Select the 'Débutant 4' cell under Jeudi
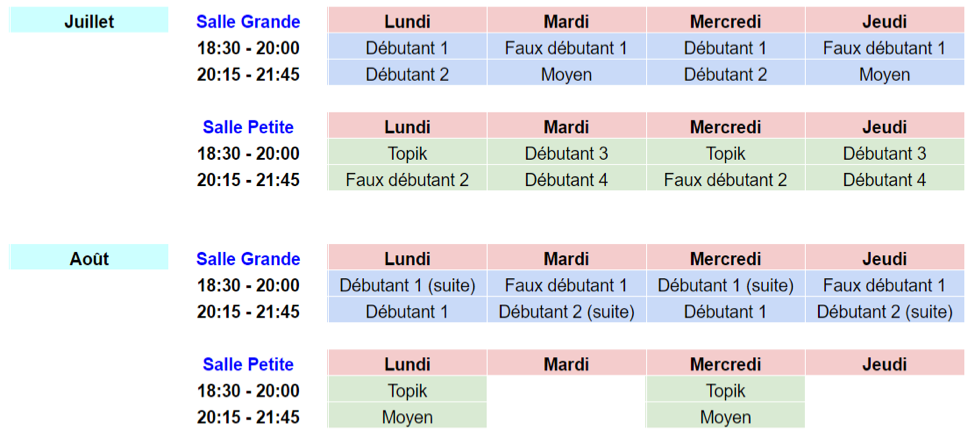The image size is (975, 438). (884, 180)
